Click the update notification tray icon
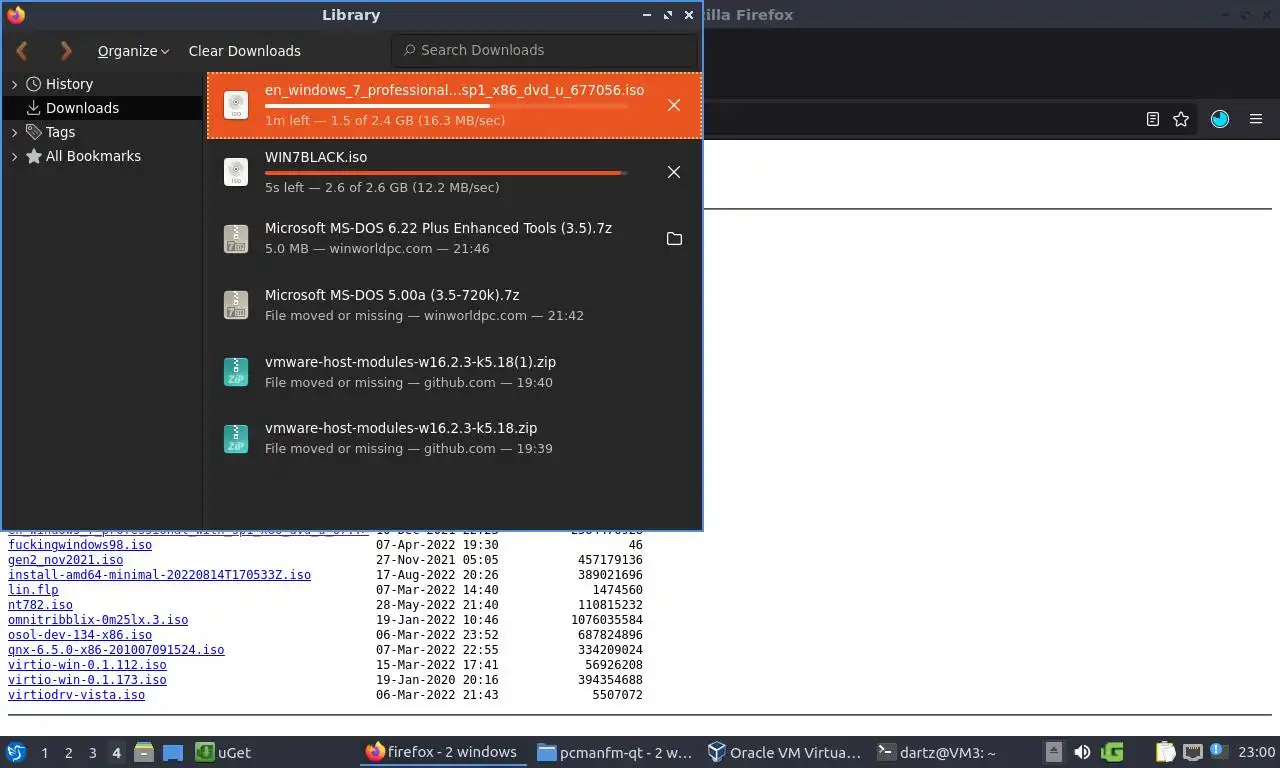Viewport: 1280px width, 768px height. click(1217, 751)
